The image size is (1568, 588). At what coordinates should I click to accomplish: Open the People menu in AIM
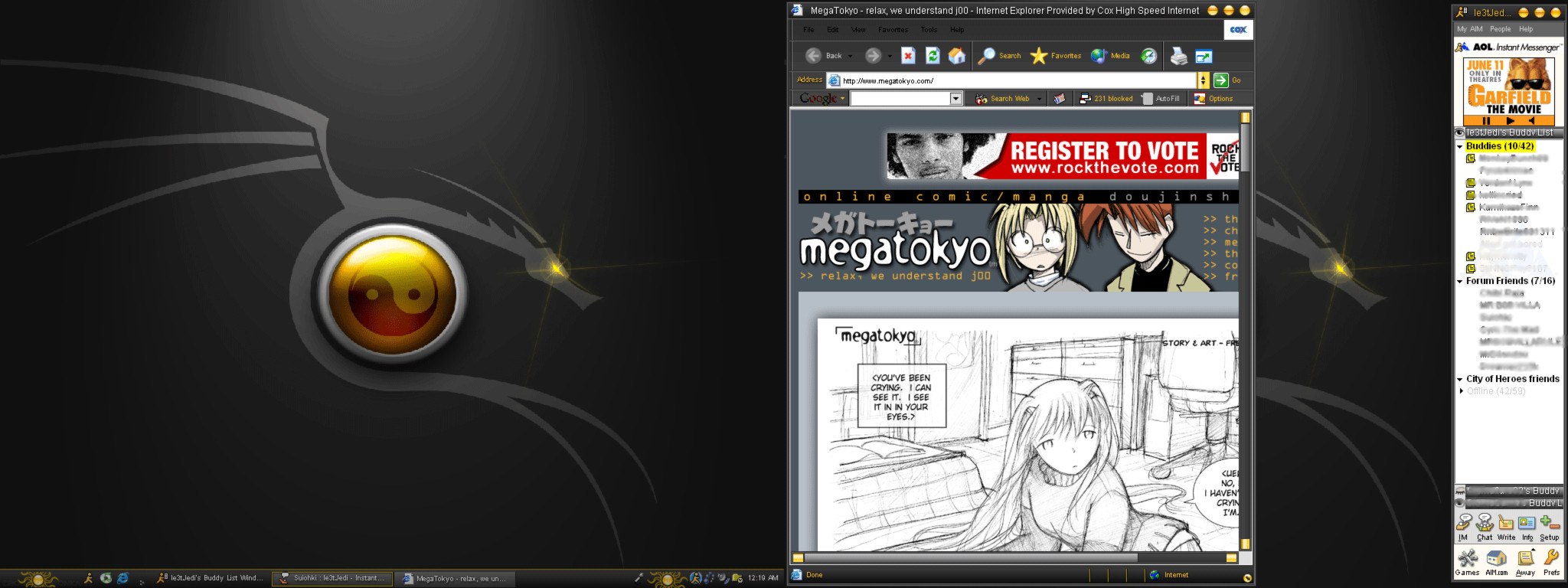pos(1500,29)
